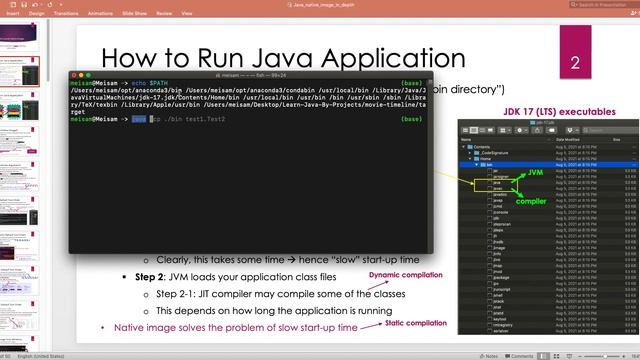Click the 'Dynamic compilation' label on slide
Screen dimensions: 640x360
tap(406, 275)
